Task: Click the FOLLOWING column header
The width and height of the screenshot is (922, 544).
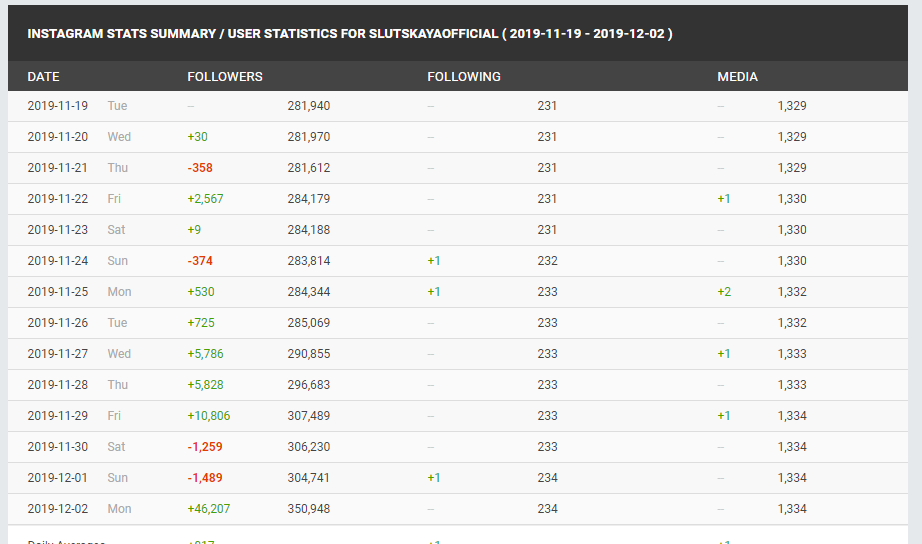Action: click(x=464, y=76)
